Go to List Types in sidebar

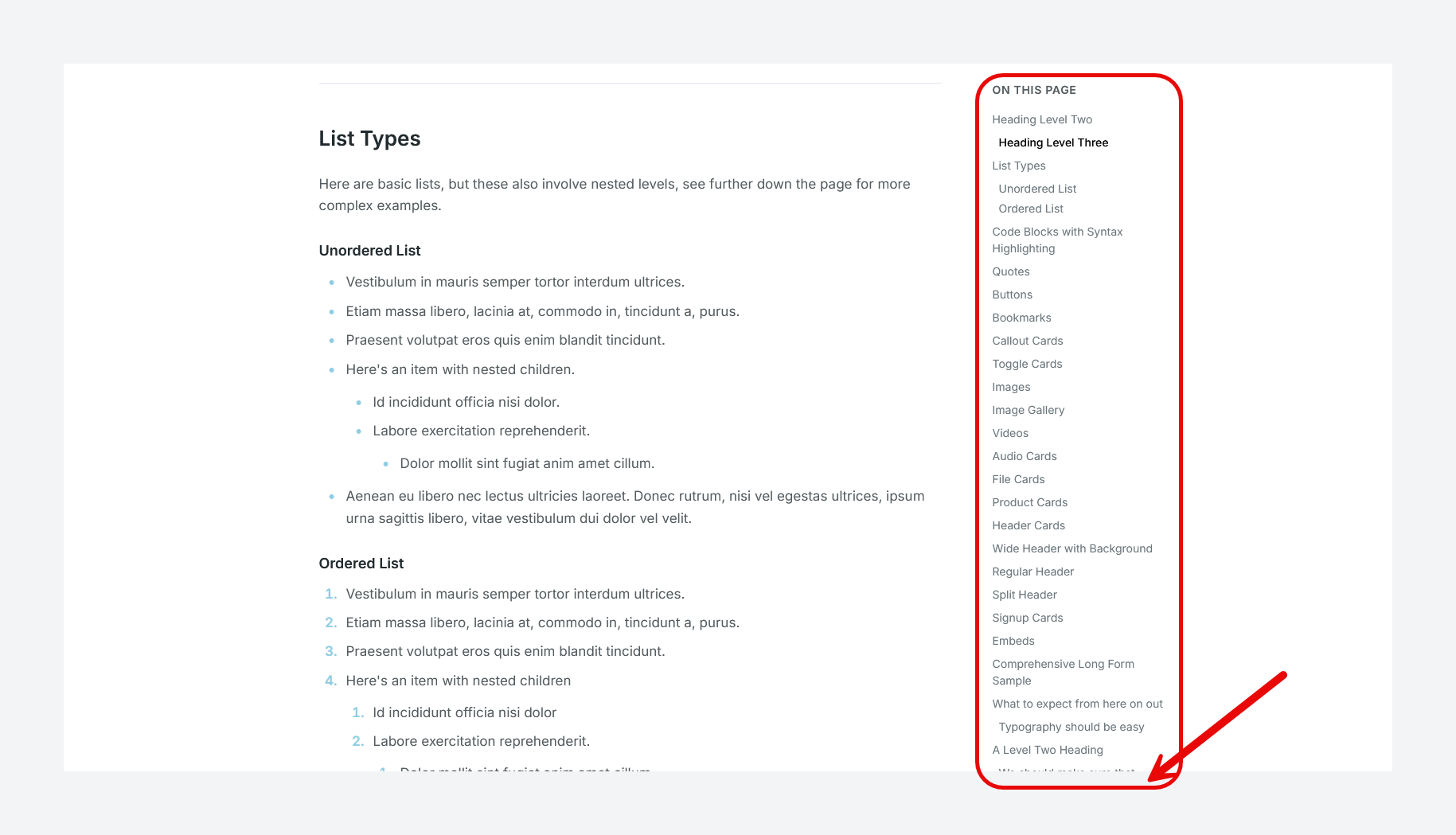(1019, 166)
